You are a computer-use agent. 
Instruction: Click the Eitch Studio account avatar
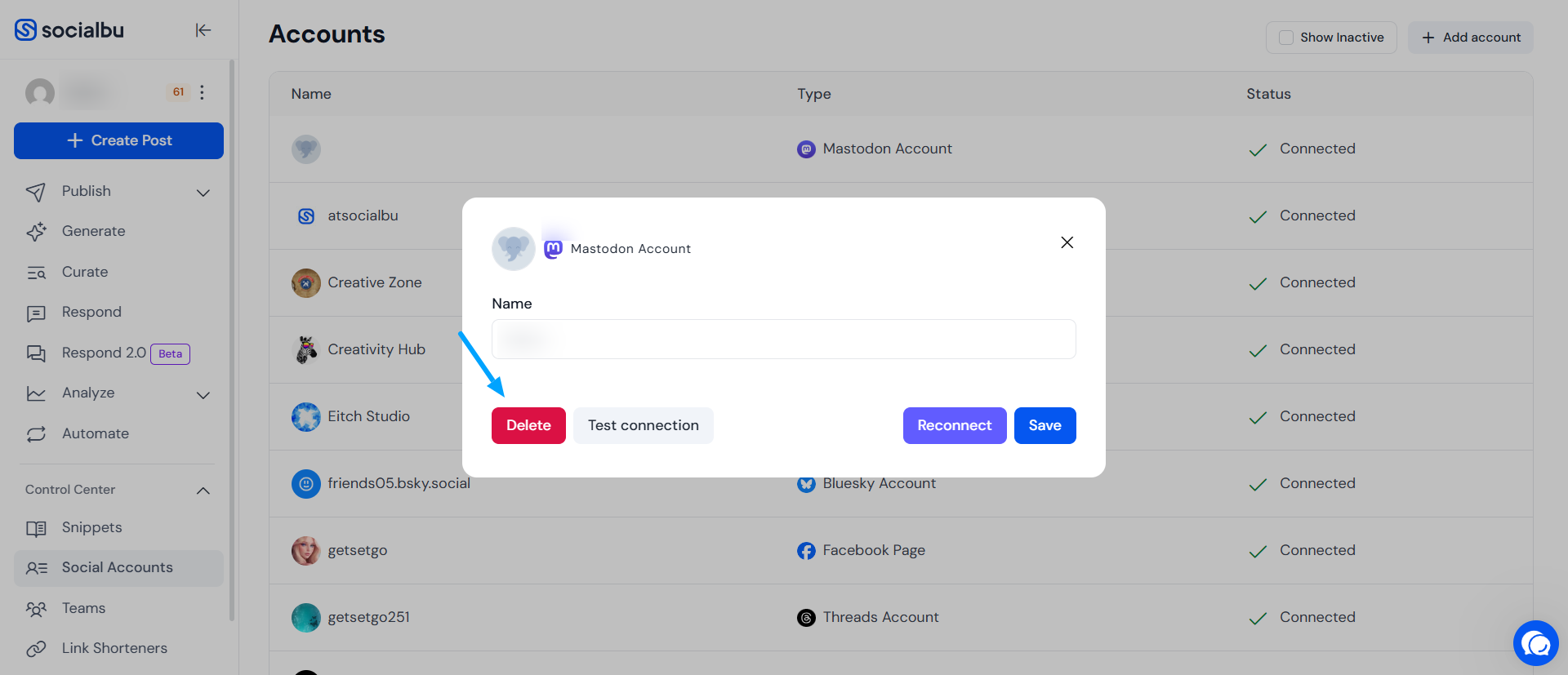[306, 417]
